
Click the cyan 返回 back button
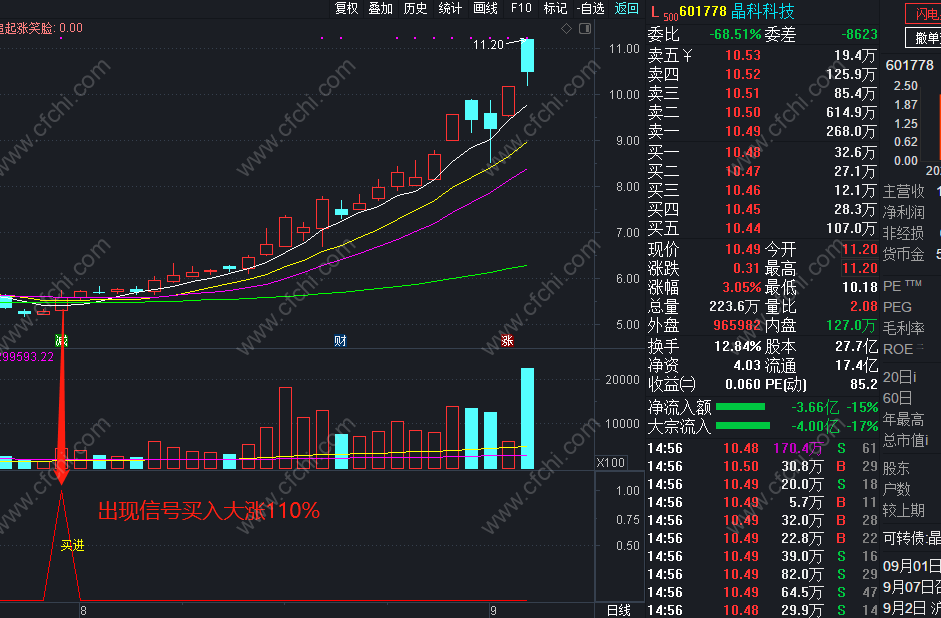pyautogui.click(x=627, y=8)
